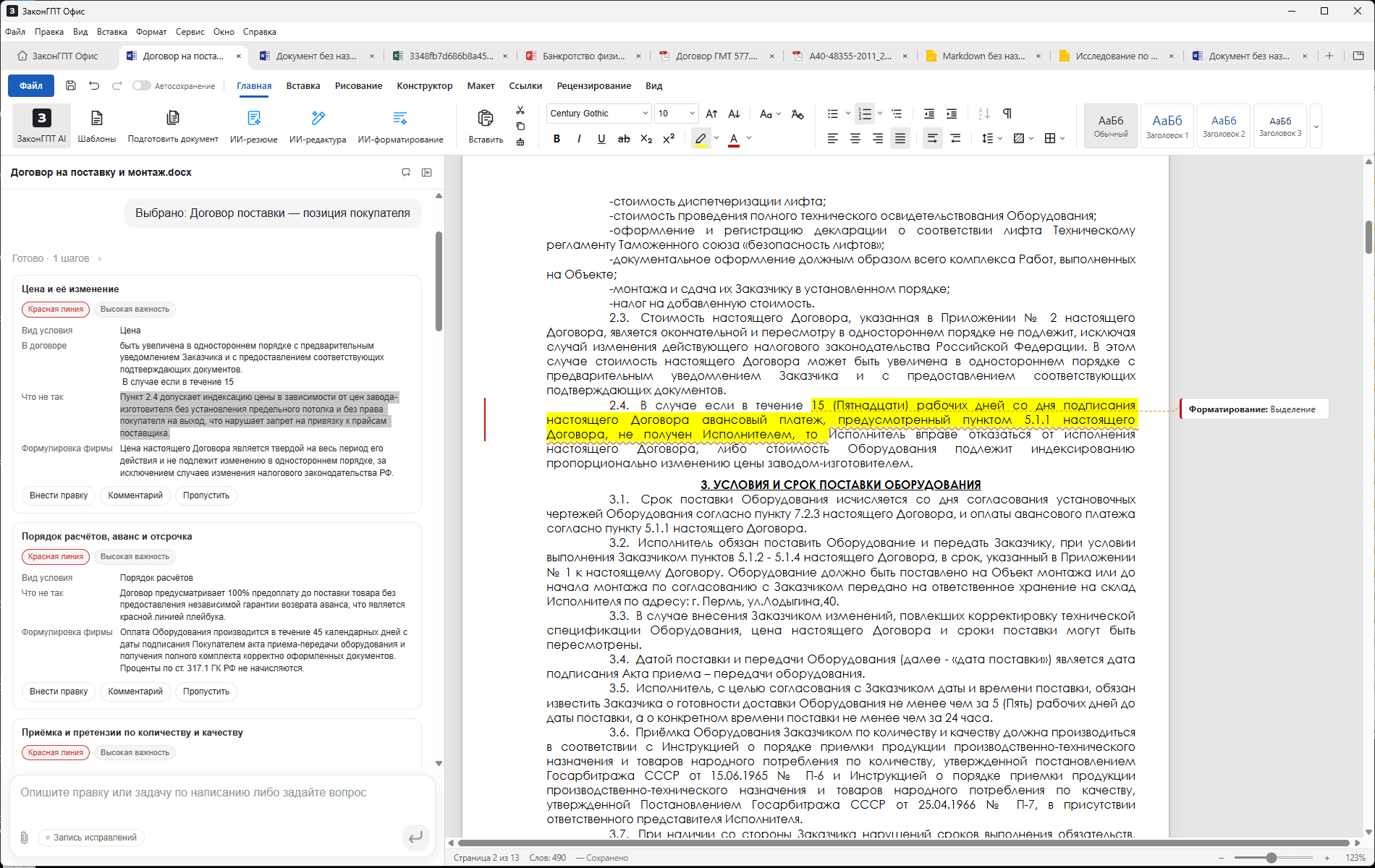Decrease font size icon
The height and width of the screenshot is (868, 1375).
(734, 114)
